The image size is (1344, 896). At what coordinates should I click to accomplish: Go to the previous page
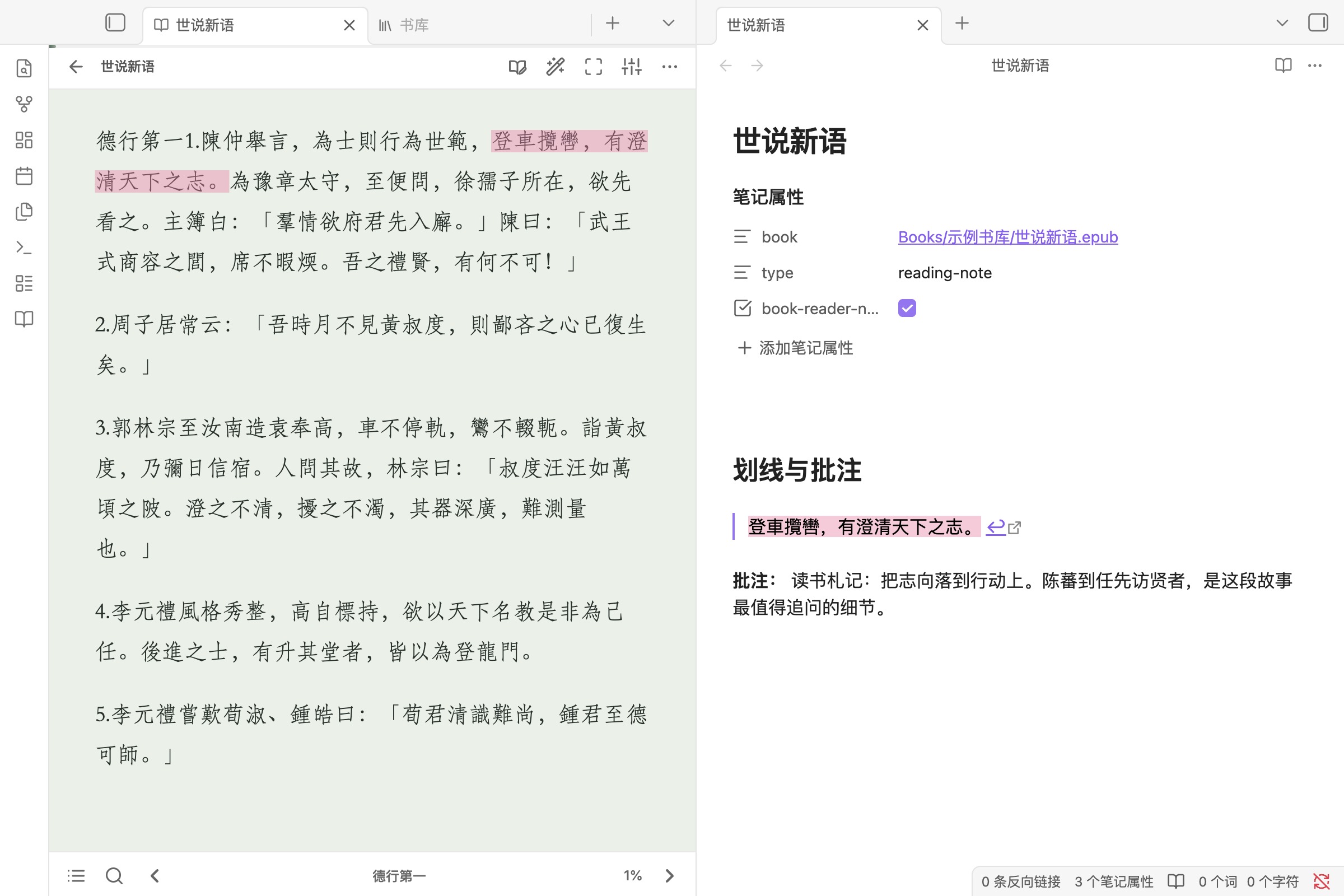click(155, 875)
